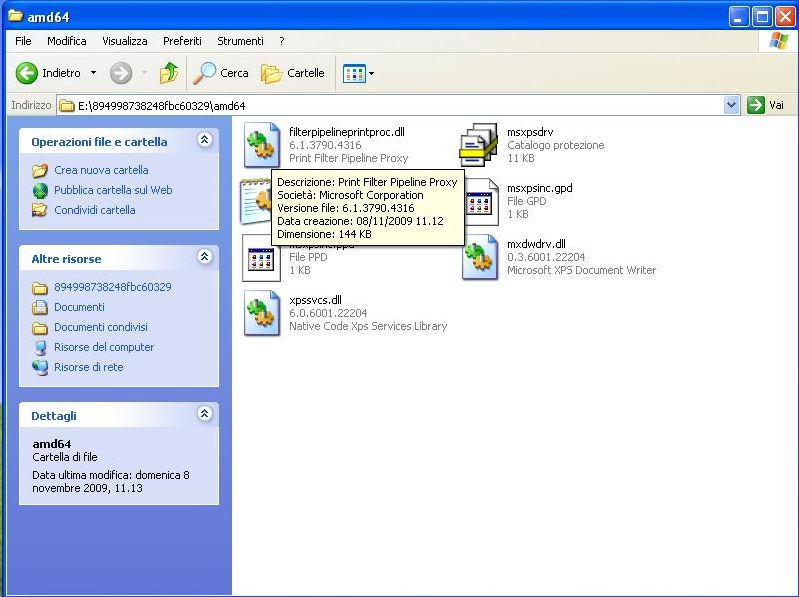Close the amd64 window

pyautogui.click(x=785, y=17)
